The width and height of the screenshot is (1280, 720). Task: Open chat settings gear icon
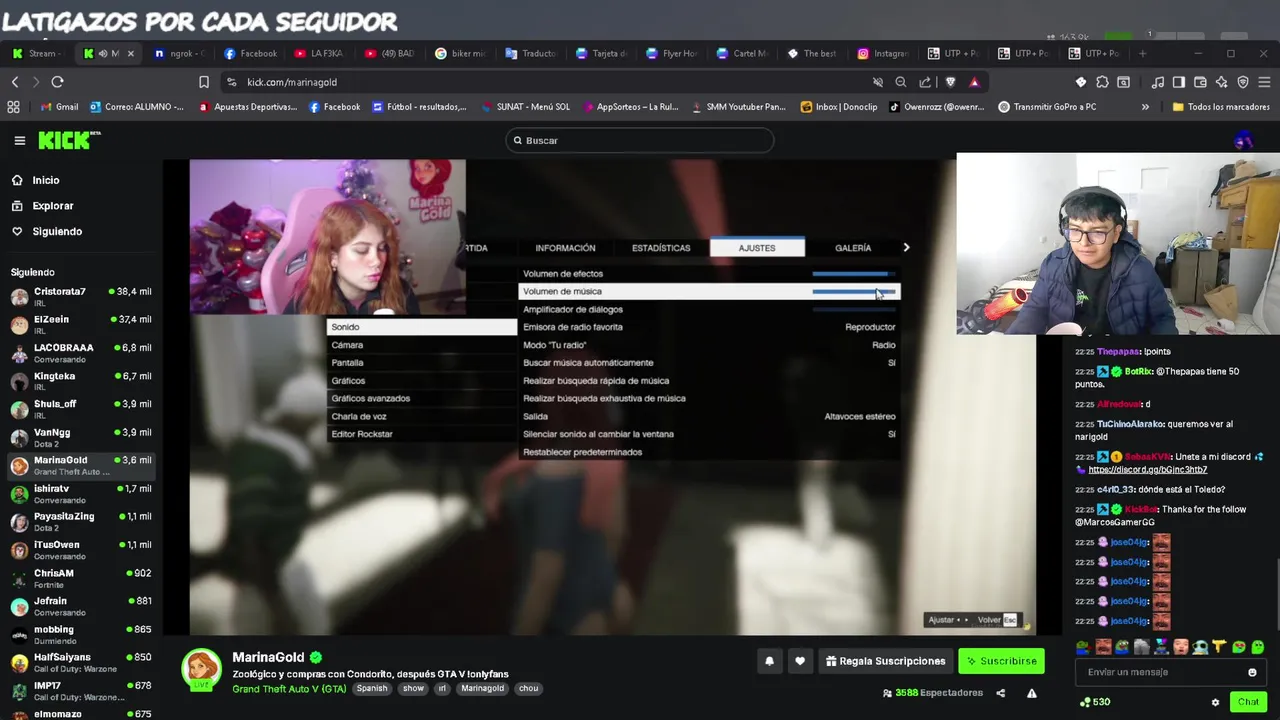(1215, 702)
